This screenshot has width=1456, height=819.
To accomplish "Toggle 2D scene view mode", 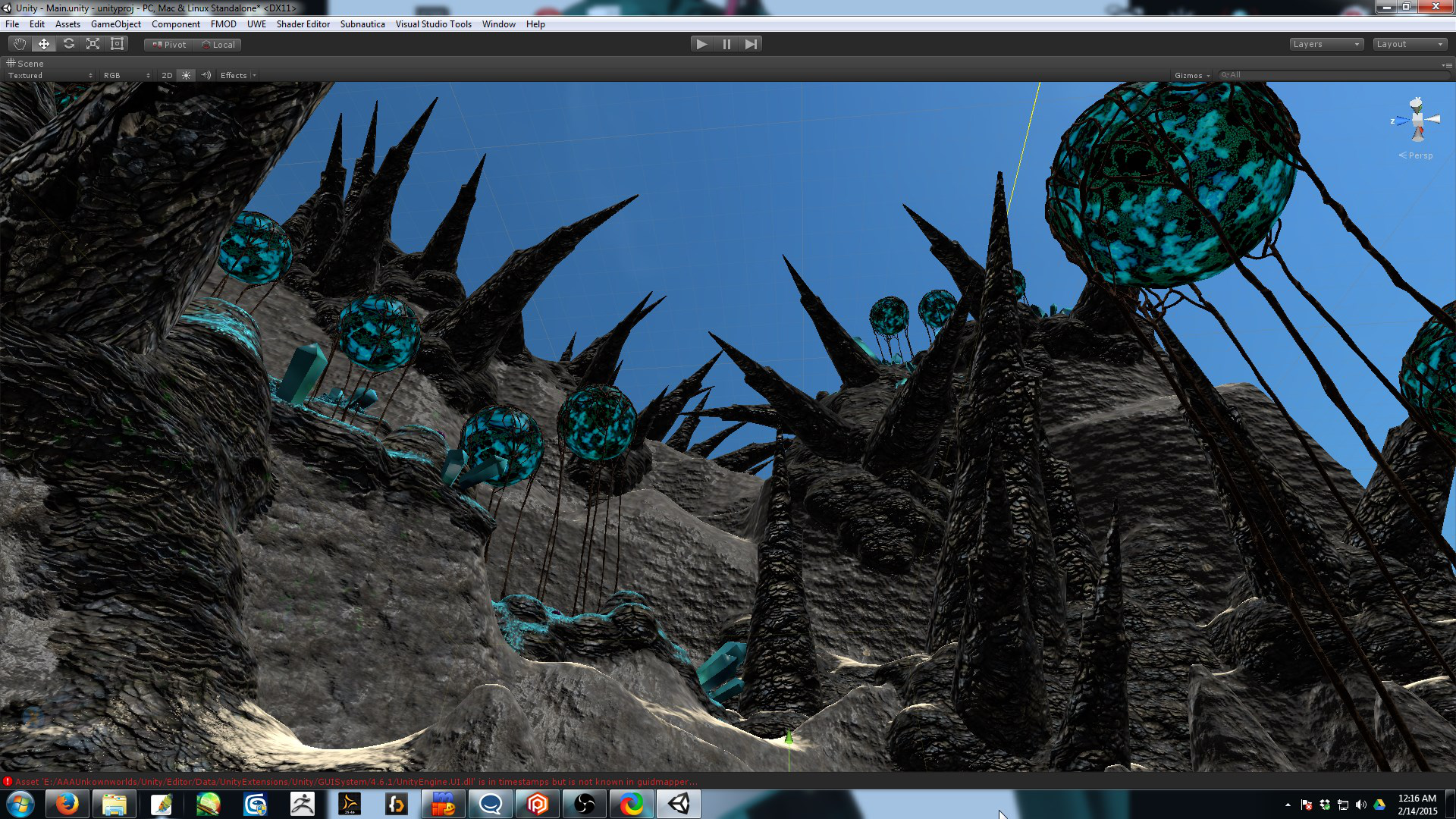I will [167, 75].
